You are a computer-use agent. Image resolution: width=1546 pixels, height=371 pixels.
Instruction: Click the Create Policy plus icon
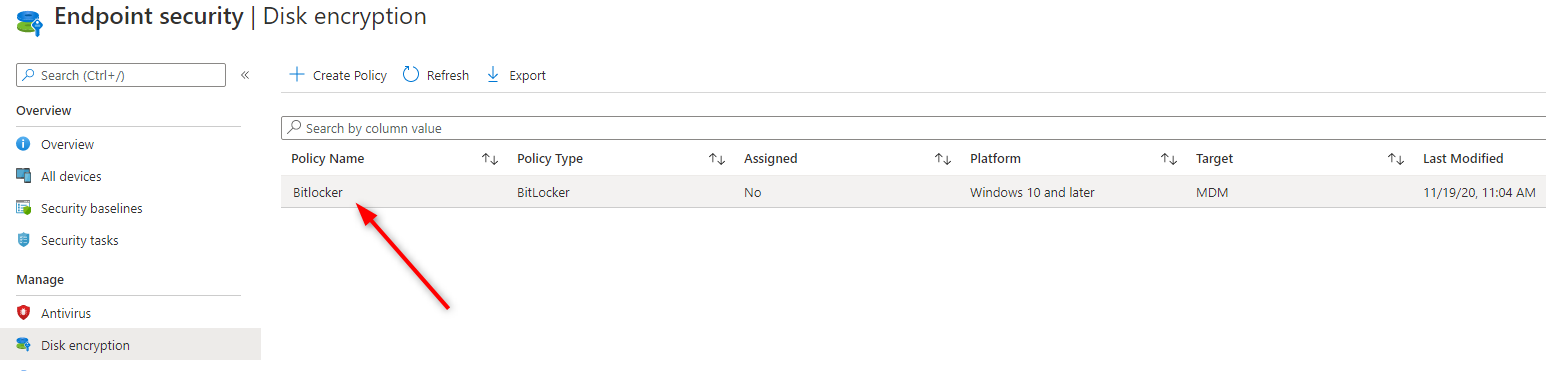(x=296, y=75)
